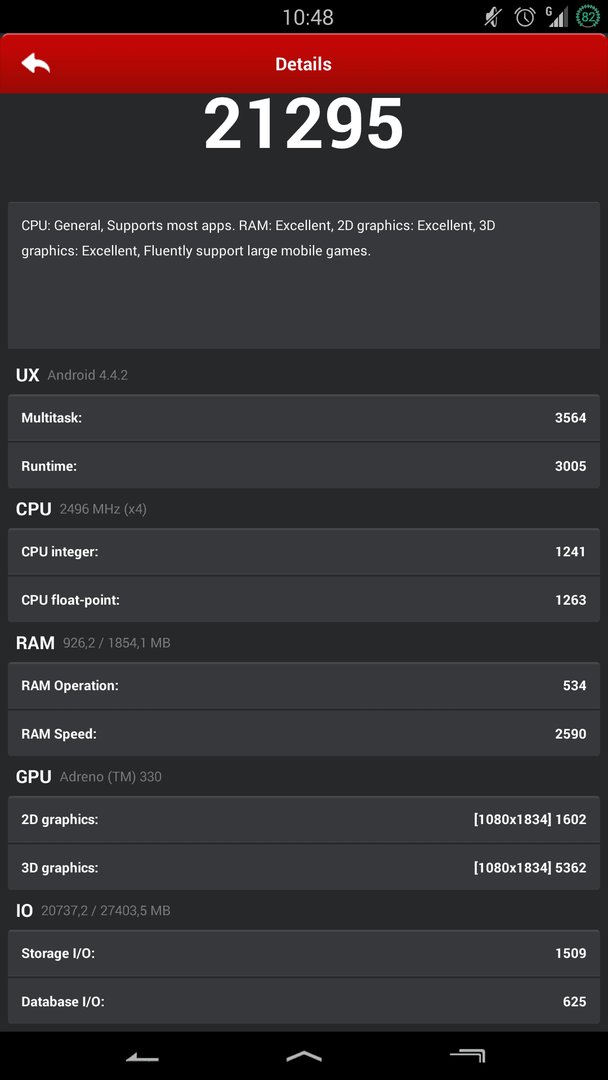This screenshot has height=1080, width=608.
Task: Tap the Android home navigation button
Action: click(x=304, y=1056)
